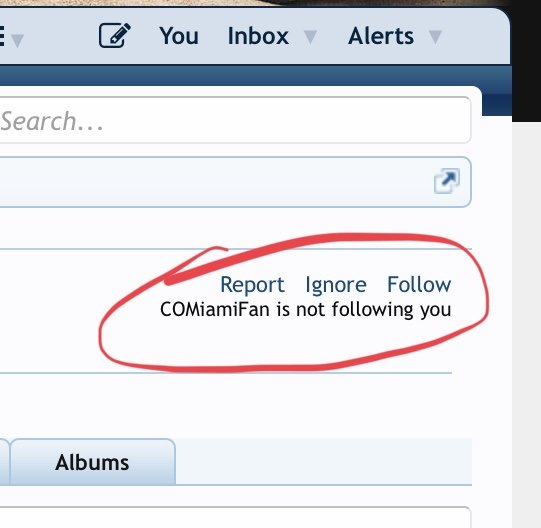Switch to the Albums tab
Screen dimensions: 541x528
[92, 462]
